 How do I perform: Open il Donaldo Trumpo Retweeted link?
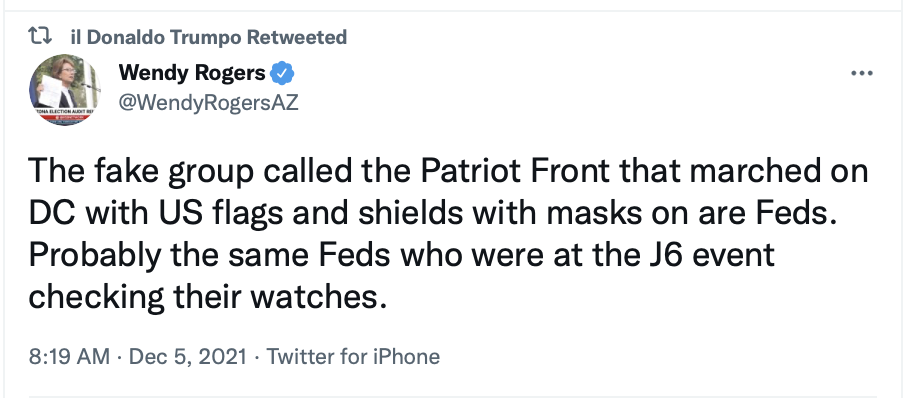(x=208, y=37)
